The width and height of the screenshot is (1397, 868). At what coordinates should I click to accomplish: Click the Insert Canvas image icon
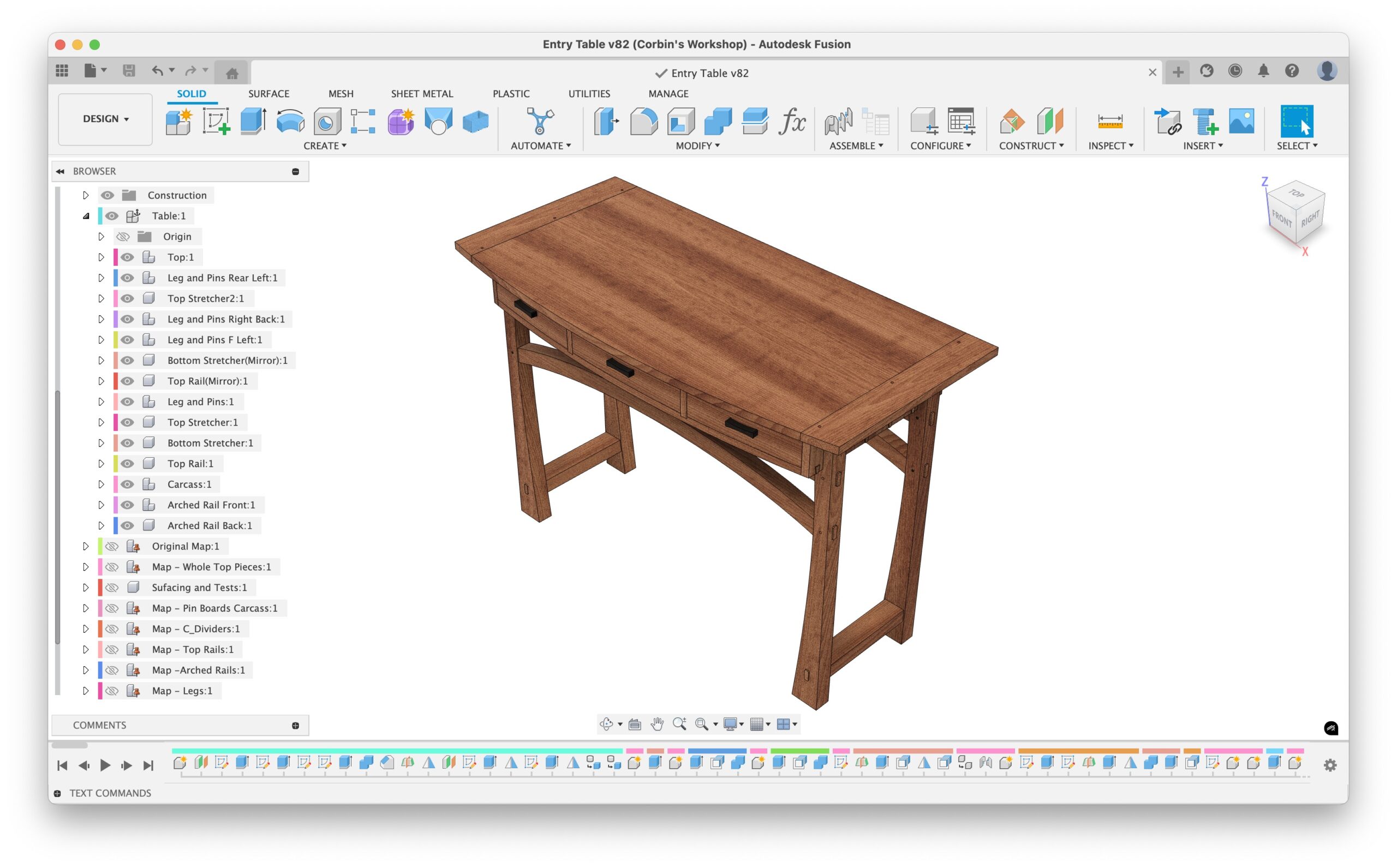[x=1241, y=122]
